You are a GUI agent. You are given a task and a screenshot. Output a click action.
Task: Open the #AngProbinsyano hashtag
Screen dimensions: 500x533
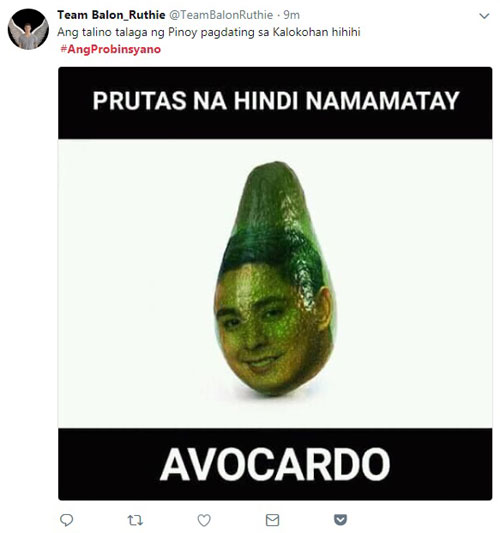(x=110, y=49)
